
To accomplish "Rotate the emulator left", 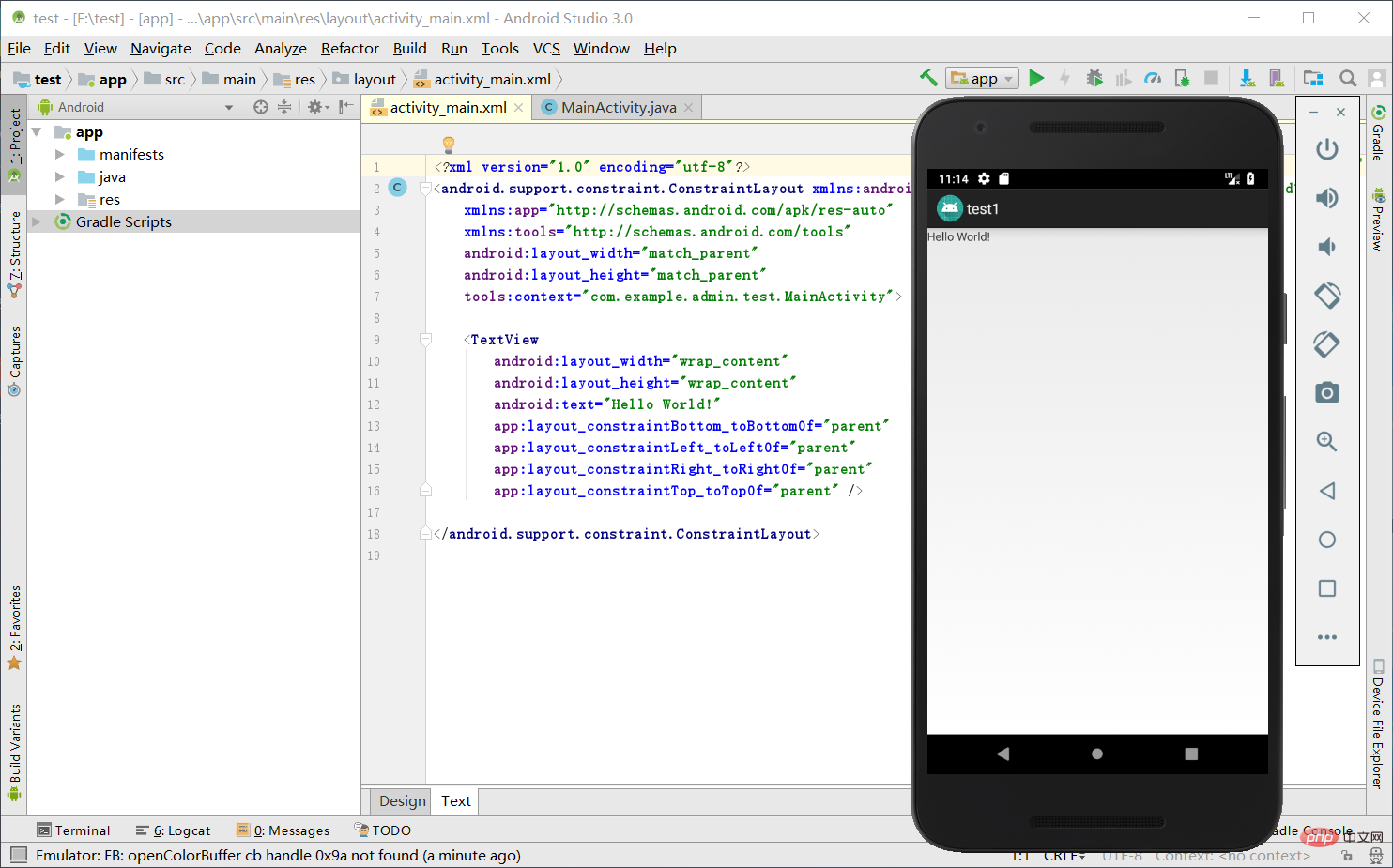I will tap(1327, 295).
